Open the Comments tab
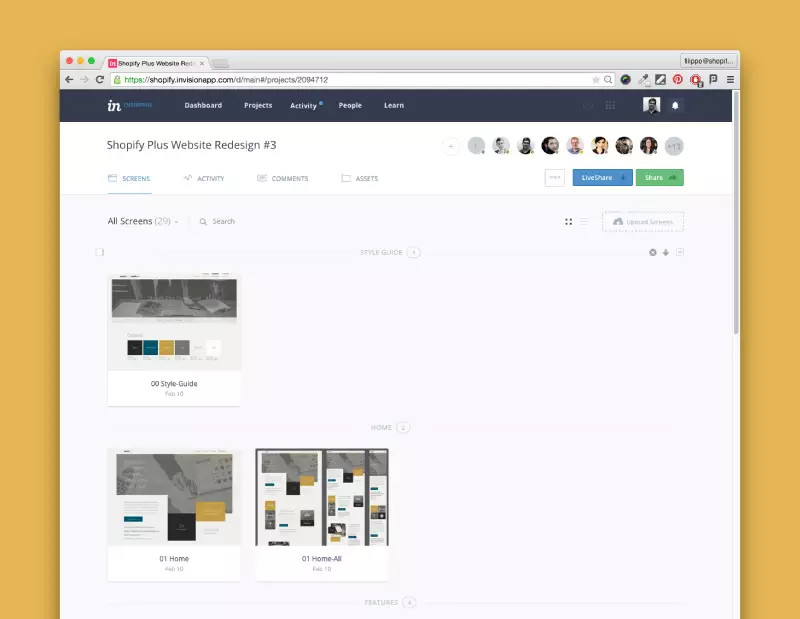 point(283,178)
